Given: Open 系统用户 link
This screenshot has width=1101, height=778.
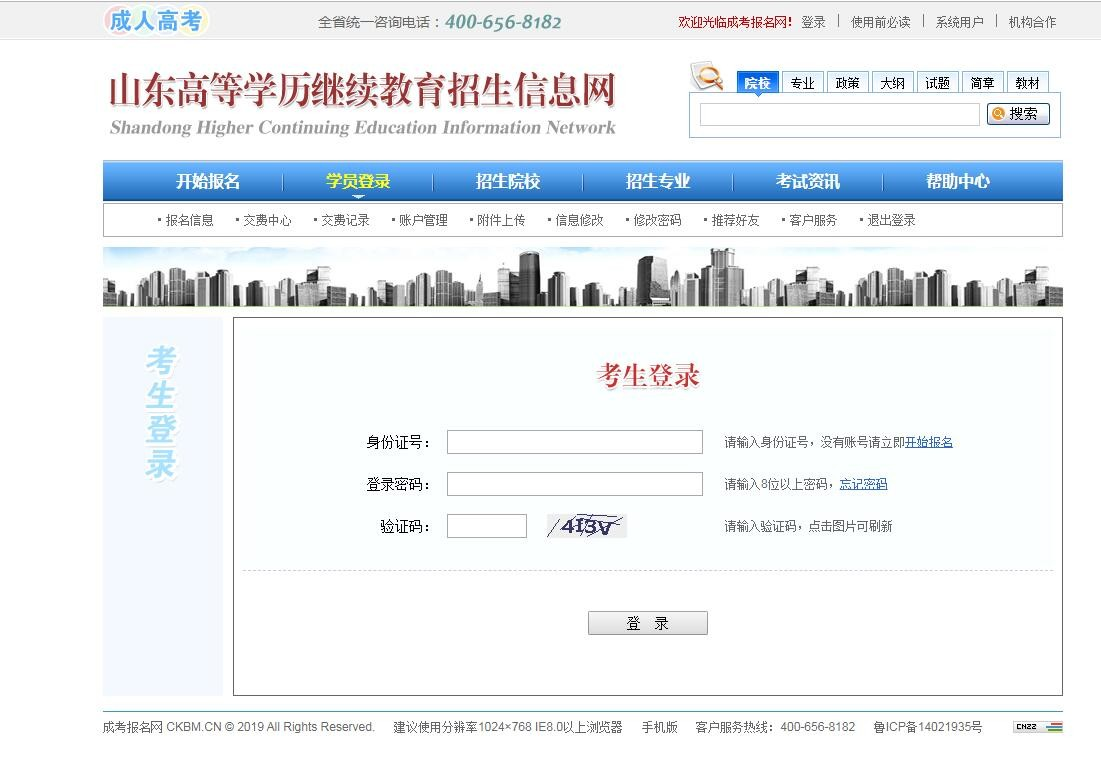Looking at the screenshot, I should pos(959,22).
